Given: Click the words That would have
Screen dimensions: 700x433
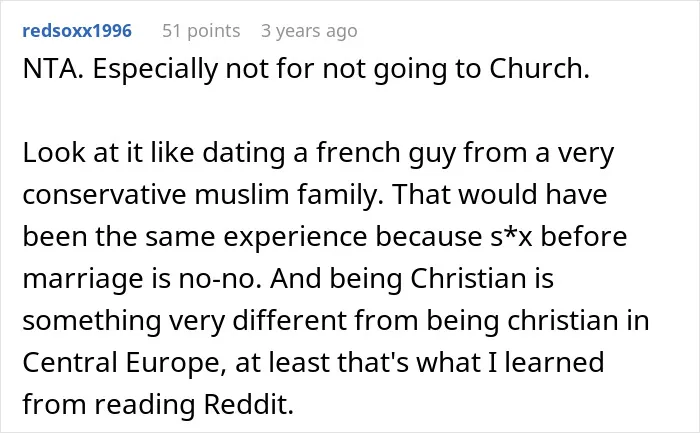Looking at the screenshot, I should tap(500, 195).
